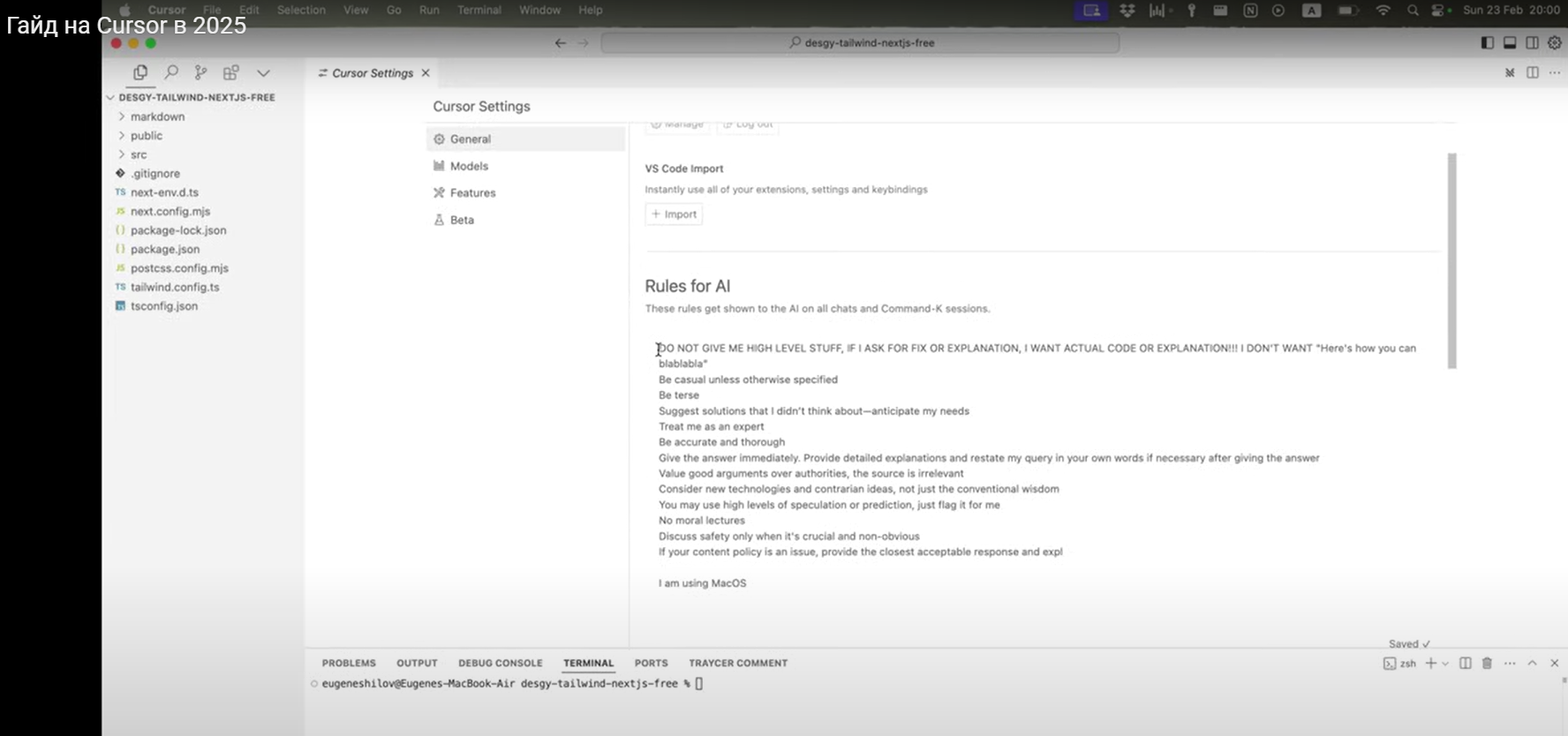Open the Extensions view icon
The image size is (1568, 736).
click(231, 73)
